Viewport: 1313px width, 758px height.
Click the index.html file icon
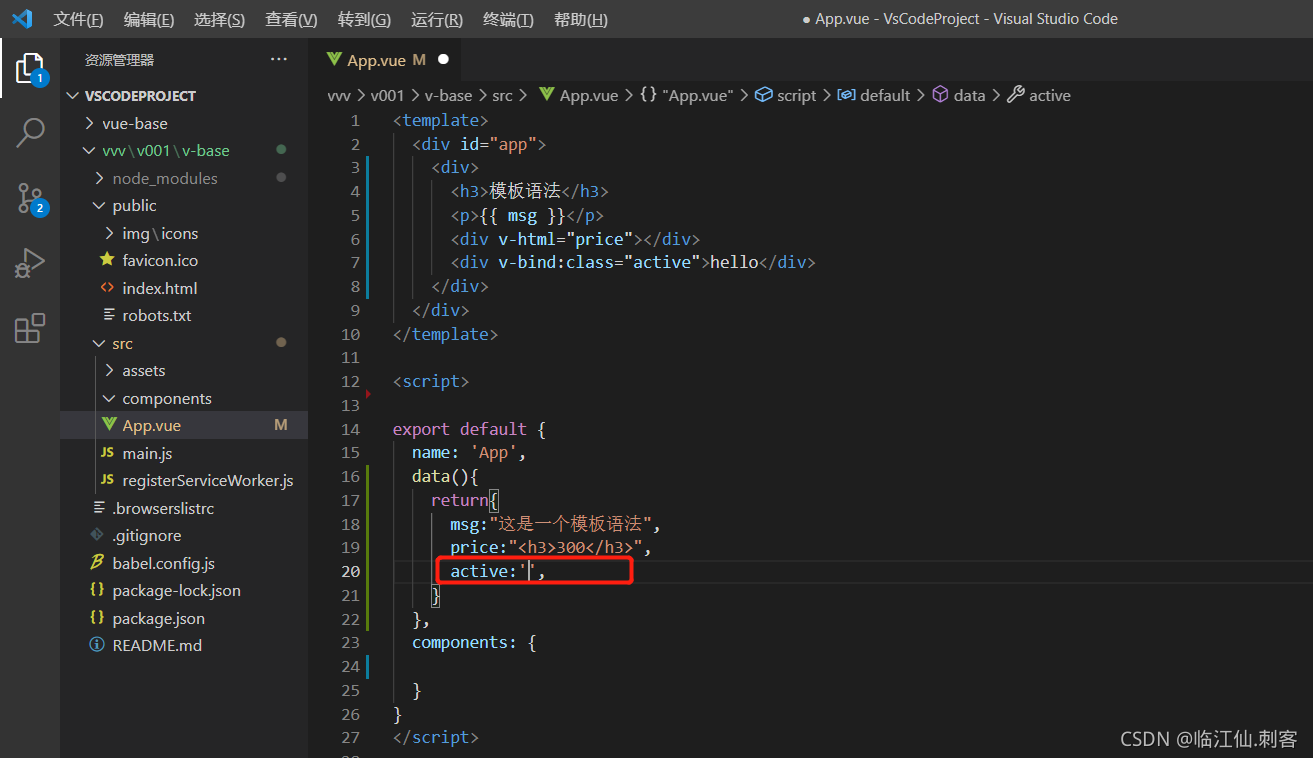coord(107,288)
